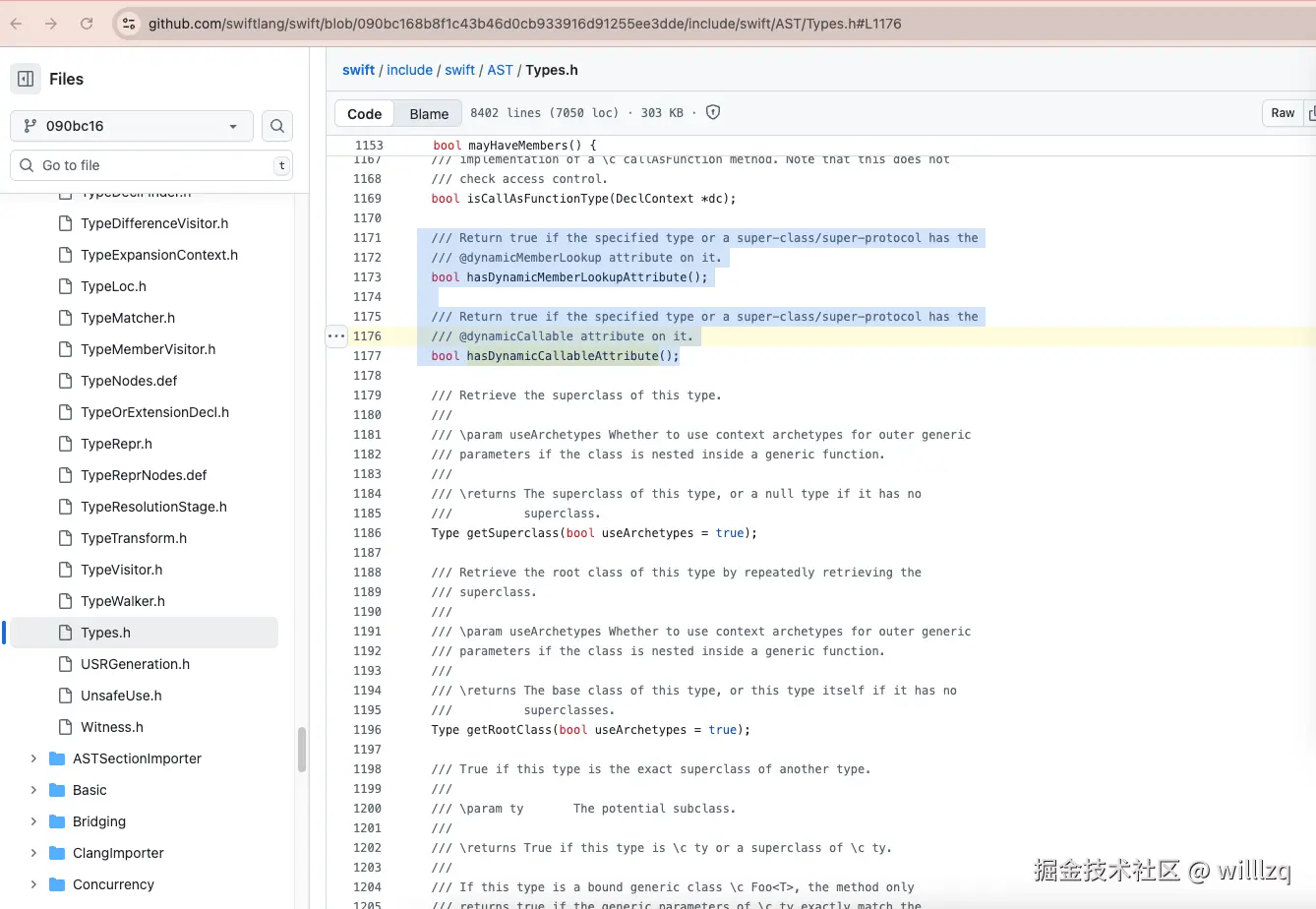Screen dimensions: 1316x909
Task: Open TypeOrExtensionDecl.h in file tree
Action: pyautogui.click(x=154, y=412)
